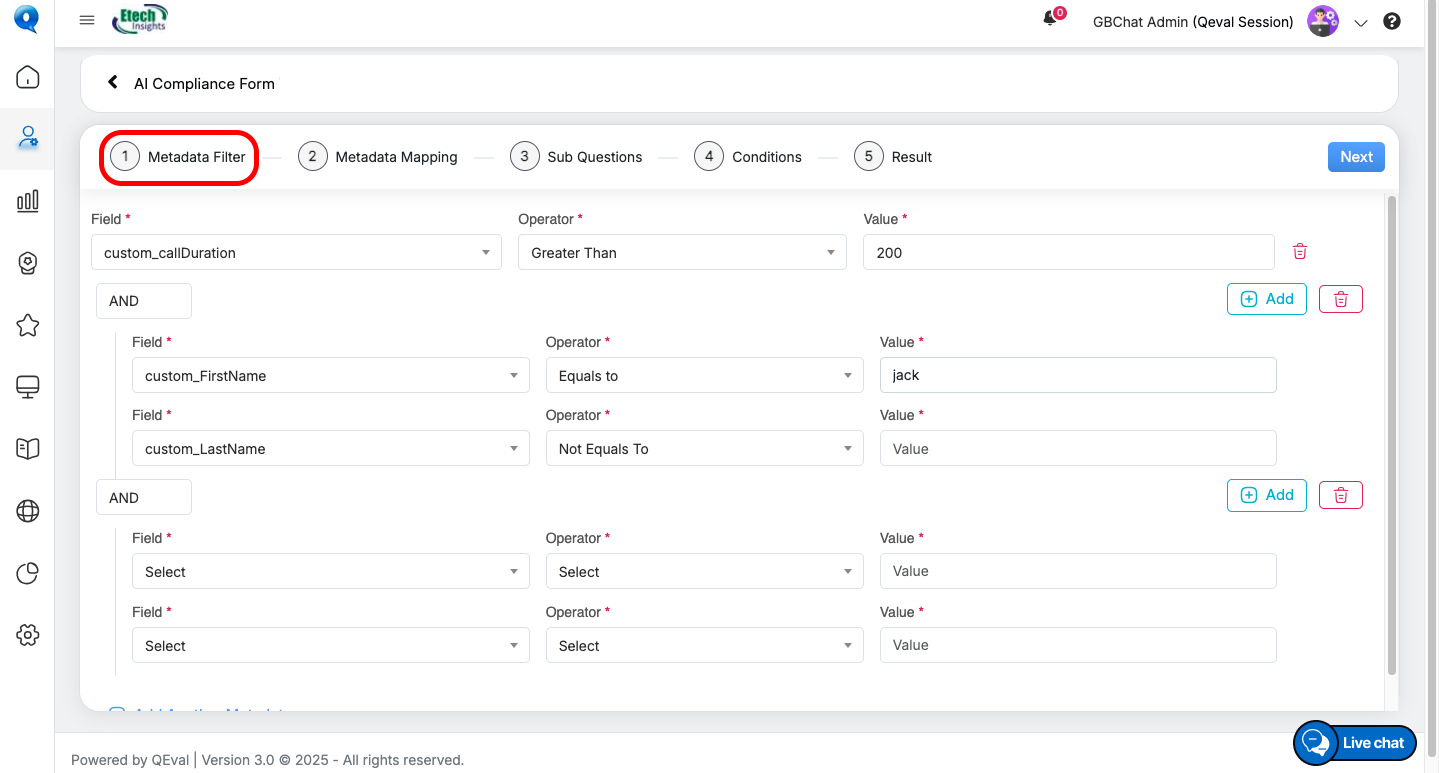Toggle the hamburger menu icon

coord(87,21)
